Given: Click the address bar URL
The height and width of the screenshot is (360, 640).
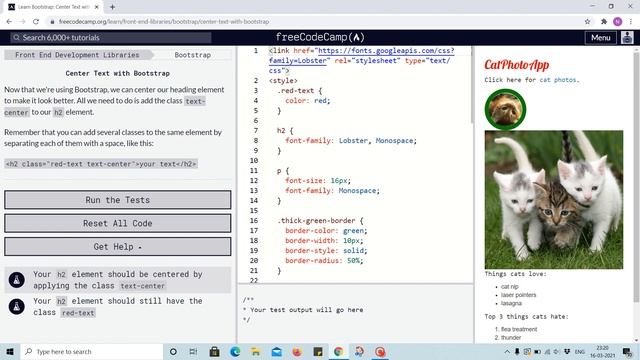Looking at the screenshot, I should (x=164, y=22).
